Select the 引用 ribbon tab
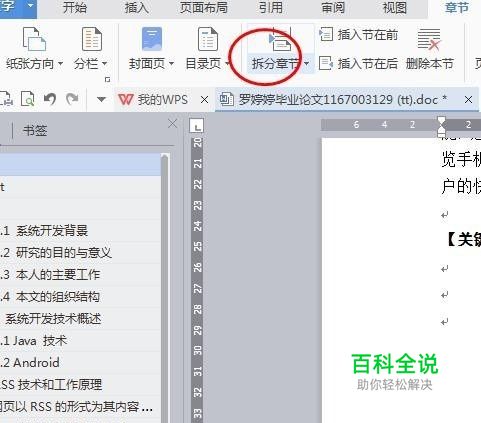 pyautogui.click(x=271, y=8)
